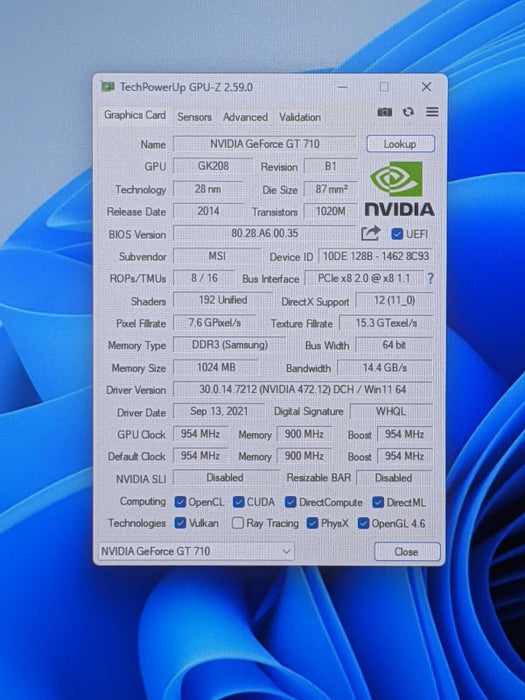Click the Default Clock row Boost 954 MHz

click(x=404, y=456)
